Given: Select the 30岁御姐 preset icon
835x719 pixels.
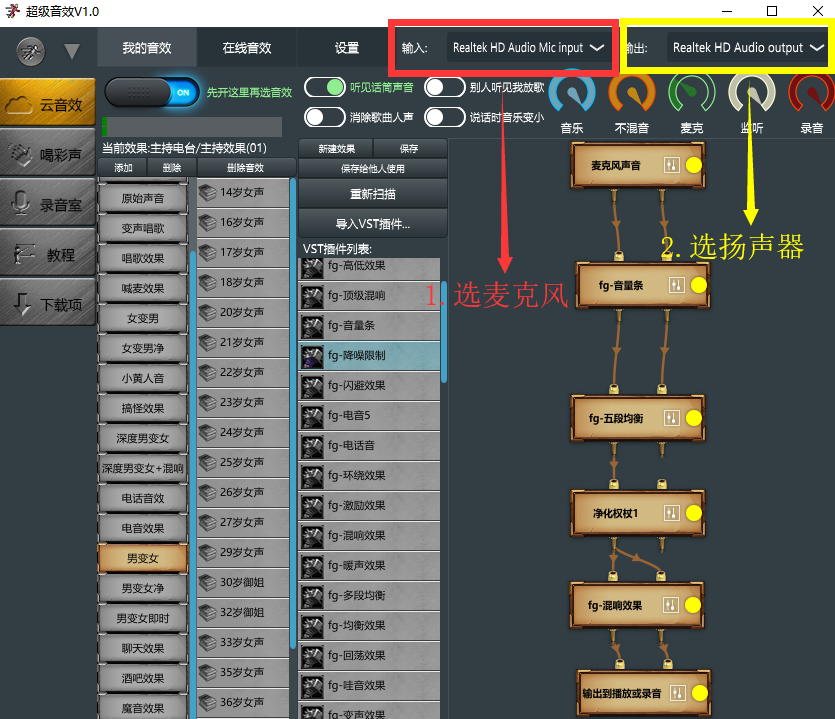Looking at the screenshot, I should pos(207,583).
